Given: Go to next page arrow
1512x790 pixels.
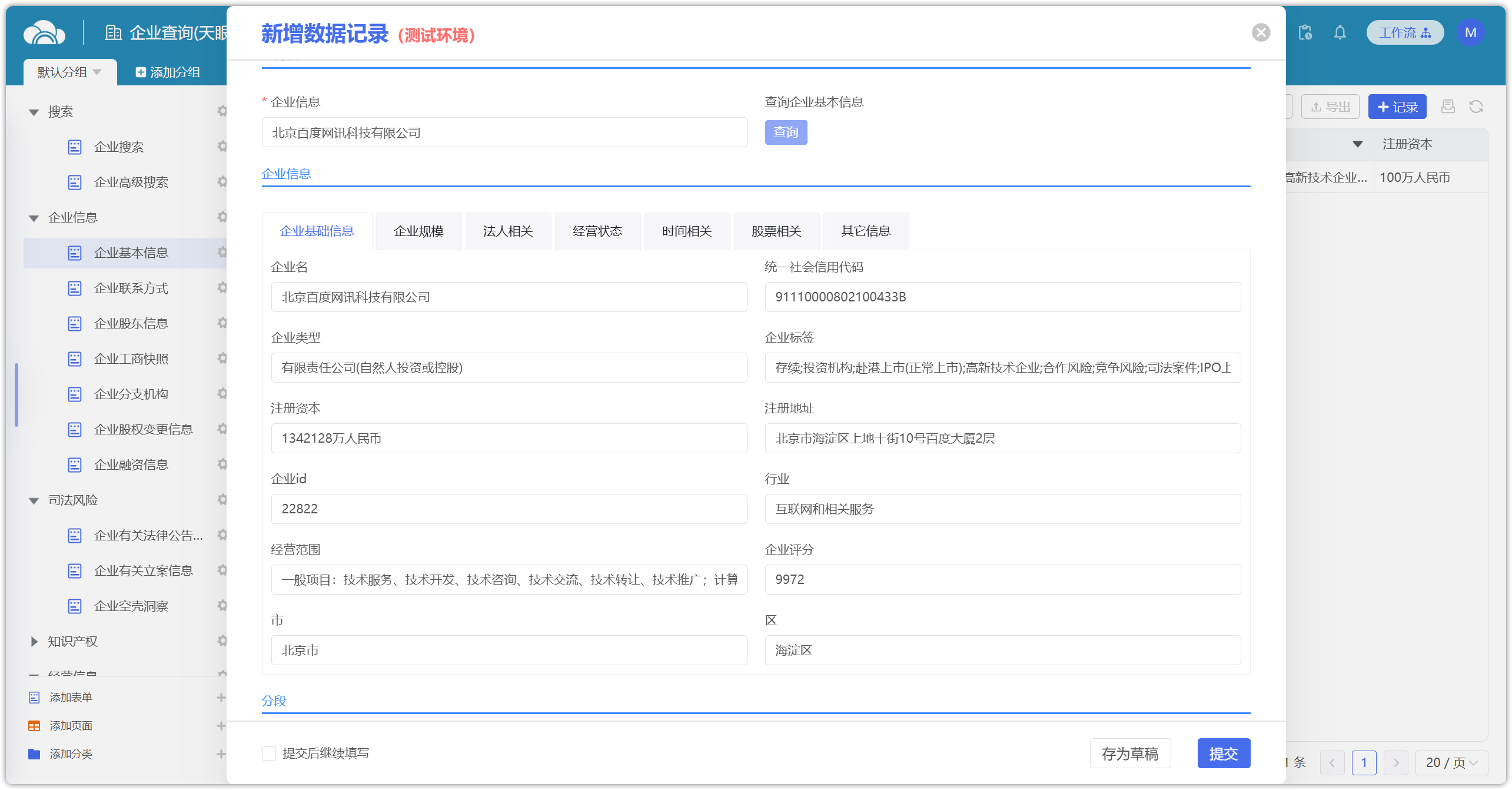Looking at the screenshot, I should point(1396,763).
